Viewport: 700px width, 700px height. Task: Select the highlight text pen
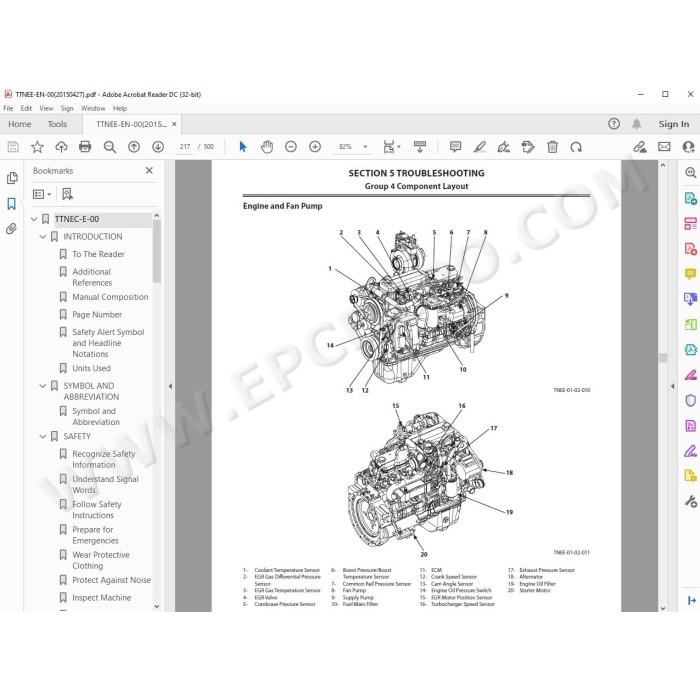click(480, 146)
